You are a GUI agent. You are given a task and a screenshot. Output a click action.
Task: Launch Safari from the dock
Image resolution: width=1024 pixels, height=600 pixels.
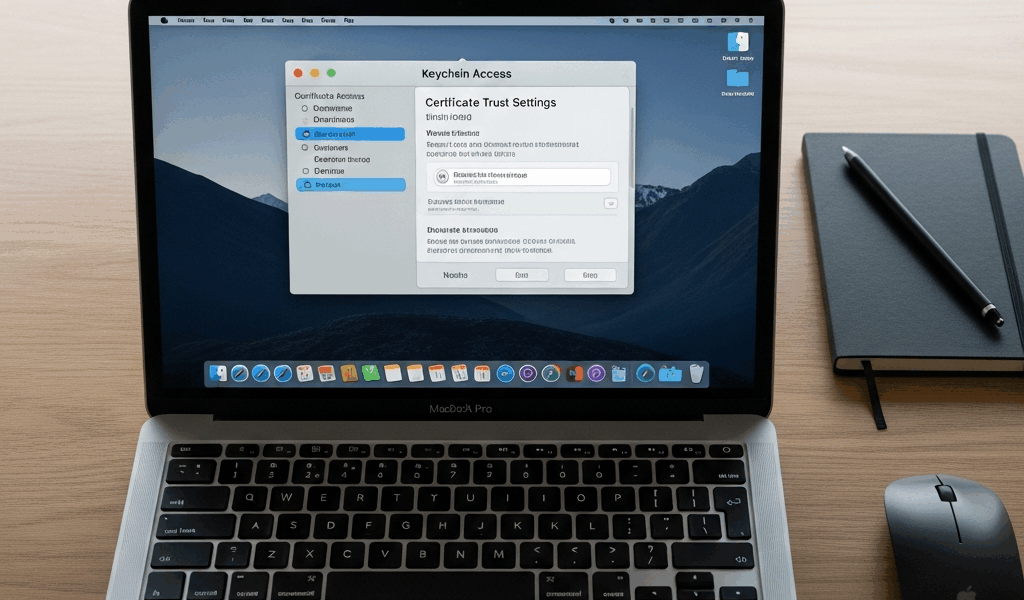pyautogui.click(x=242, y=375)
